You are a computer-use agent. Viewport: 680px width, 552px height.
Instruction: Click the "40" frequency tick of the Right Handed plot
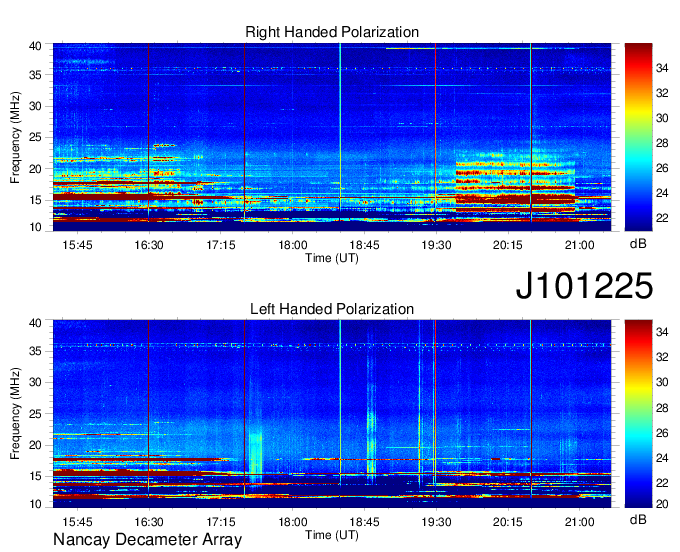35,46
